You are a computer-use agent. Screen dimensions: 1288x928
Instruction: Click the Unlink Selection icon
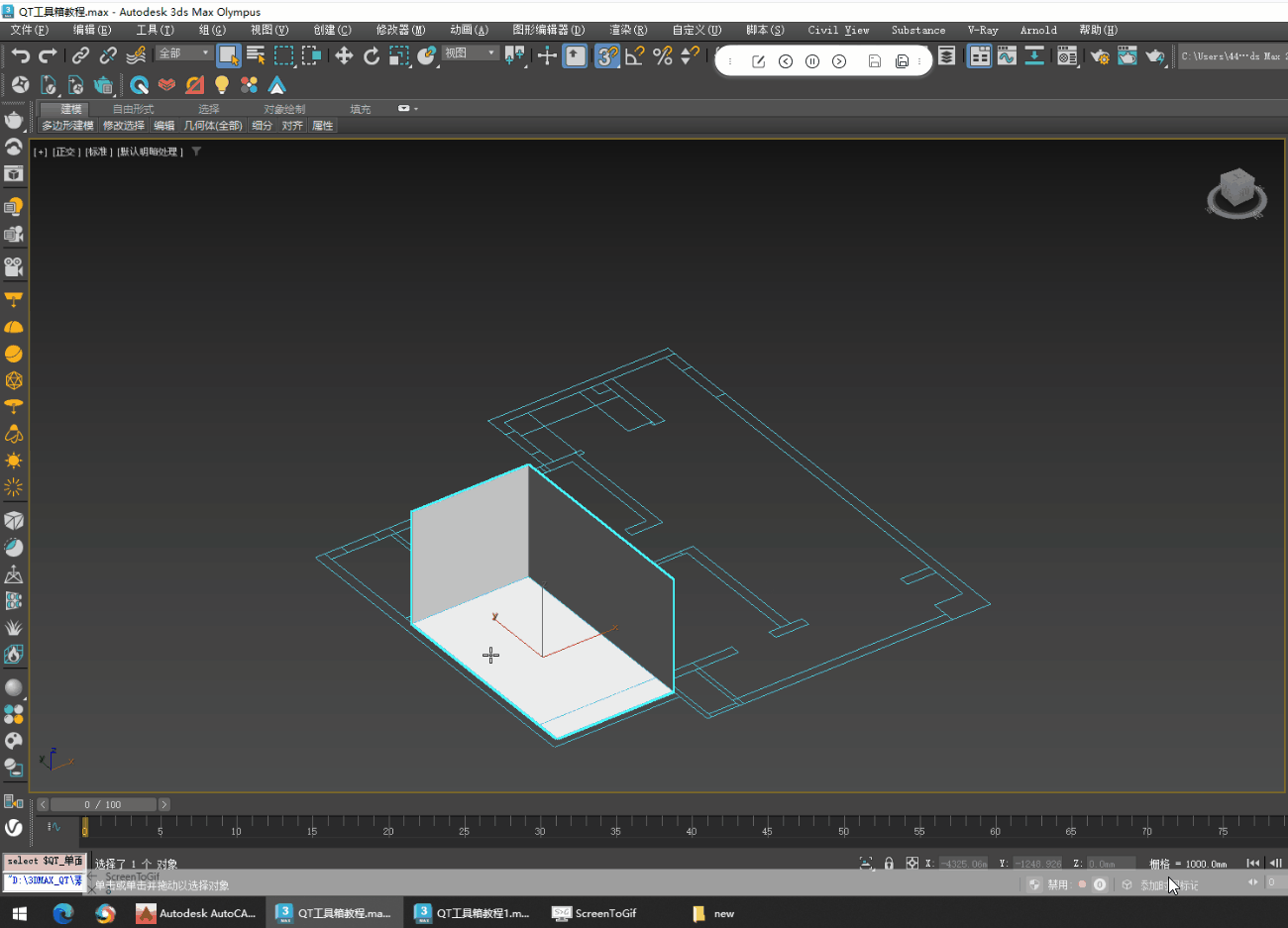108,56
